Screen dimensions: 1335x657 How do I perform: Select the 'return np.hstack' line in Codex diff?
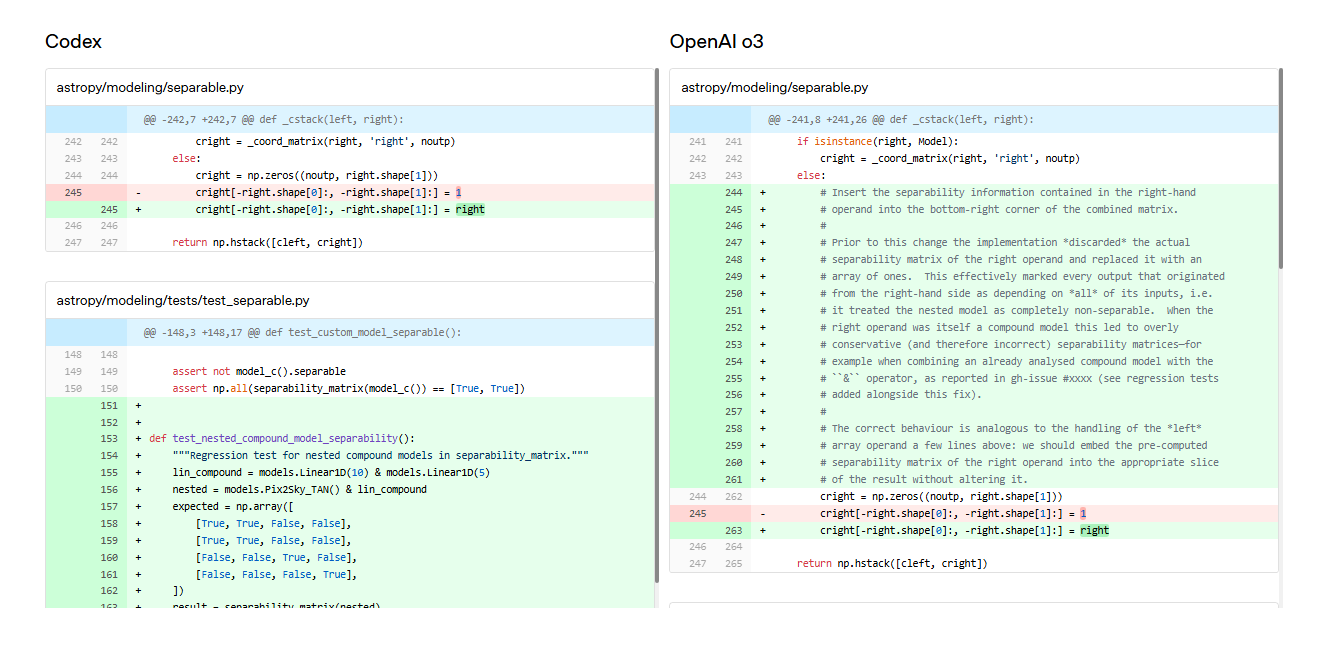tap(350, 243)
